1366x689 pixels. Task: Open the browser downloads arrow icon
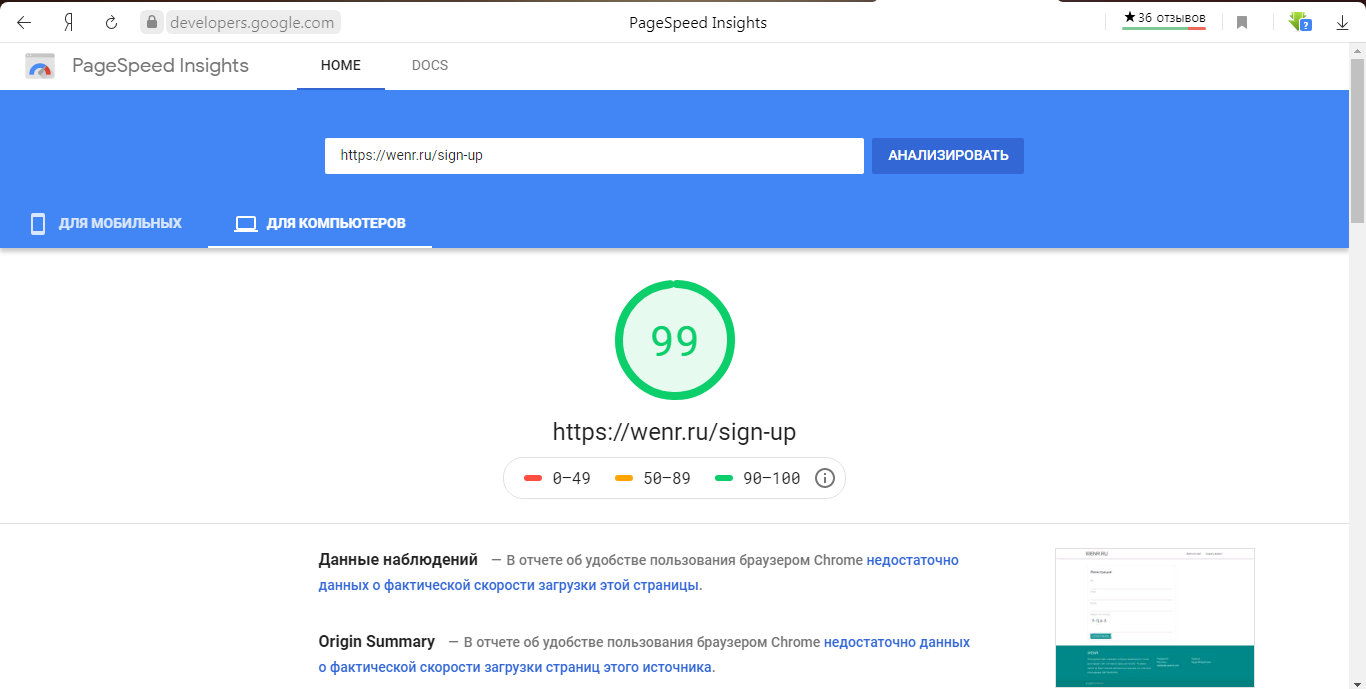(1342, 22)
